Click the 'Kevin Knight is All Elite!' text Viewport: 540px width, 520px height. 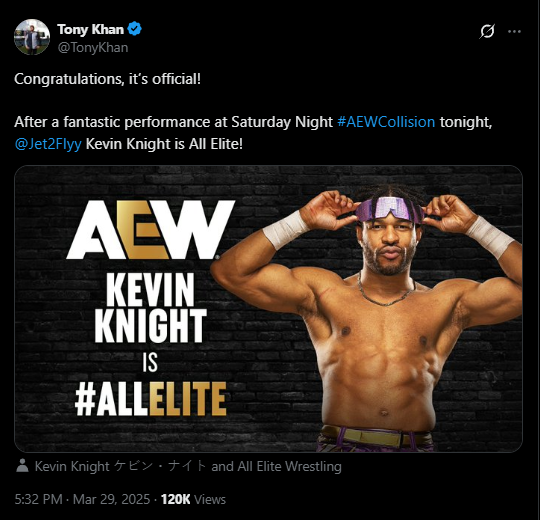164,144
